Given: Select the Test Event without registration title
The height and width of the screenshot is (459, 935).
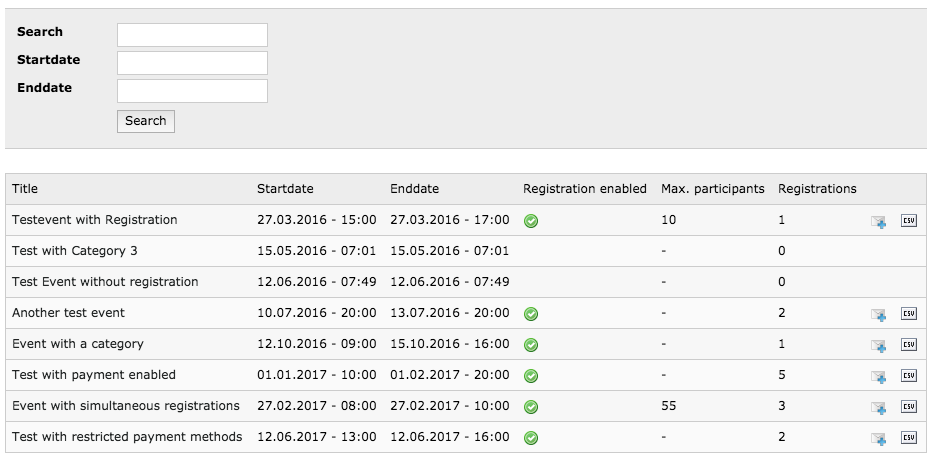Looking at the screenshot, I should [105, 282].
